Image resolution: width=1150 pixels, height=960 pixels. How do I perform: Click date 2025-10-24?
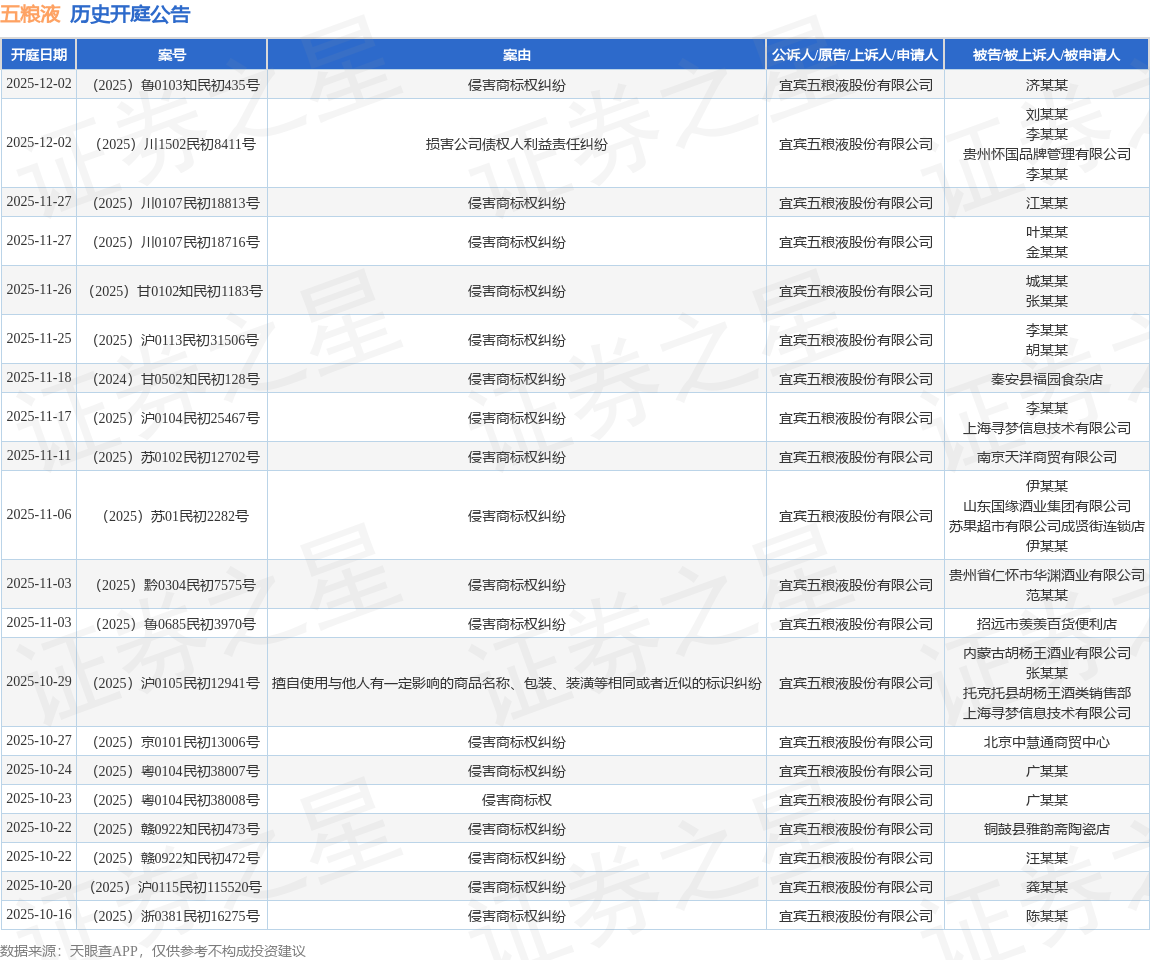(x=39, y=769)
